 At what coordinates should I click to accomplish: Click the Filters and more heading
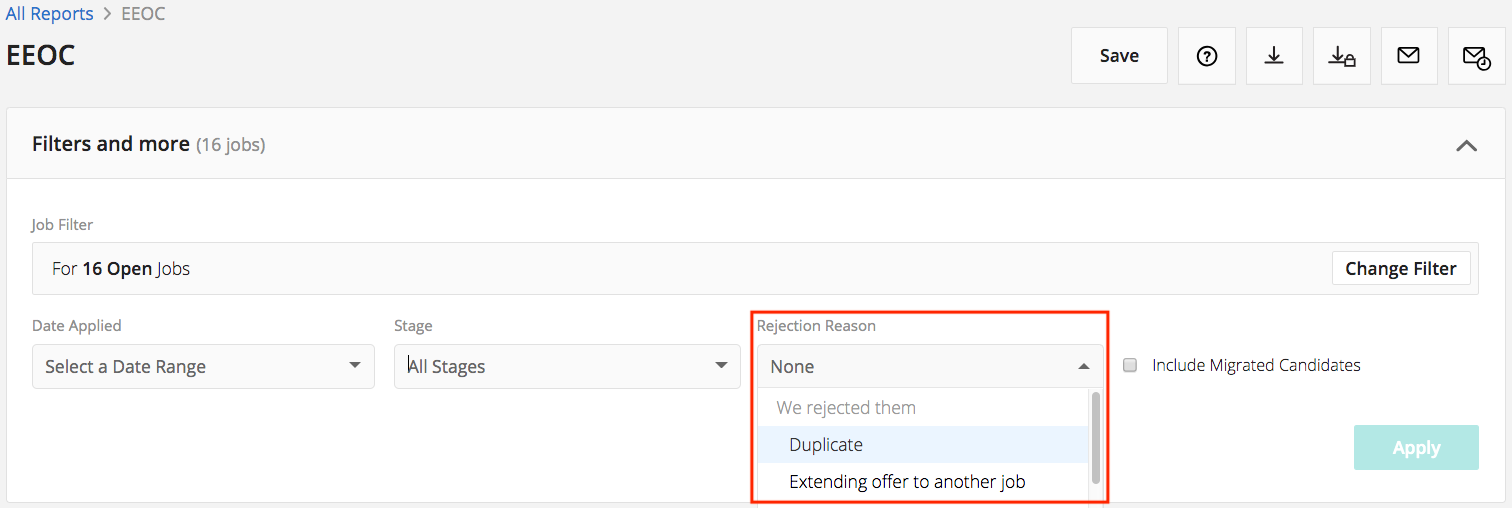tap(111, 144)
